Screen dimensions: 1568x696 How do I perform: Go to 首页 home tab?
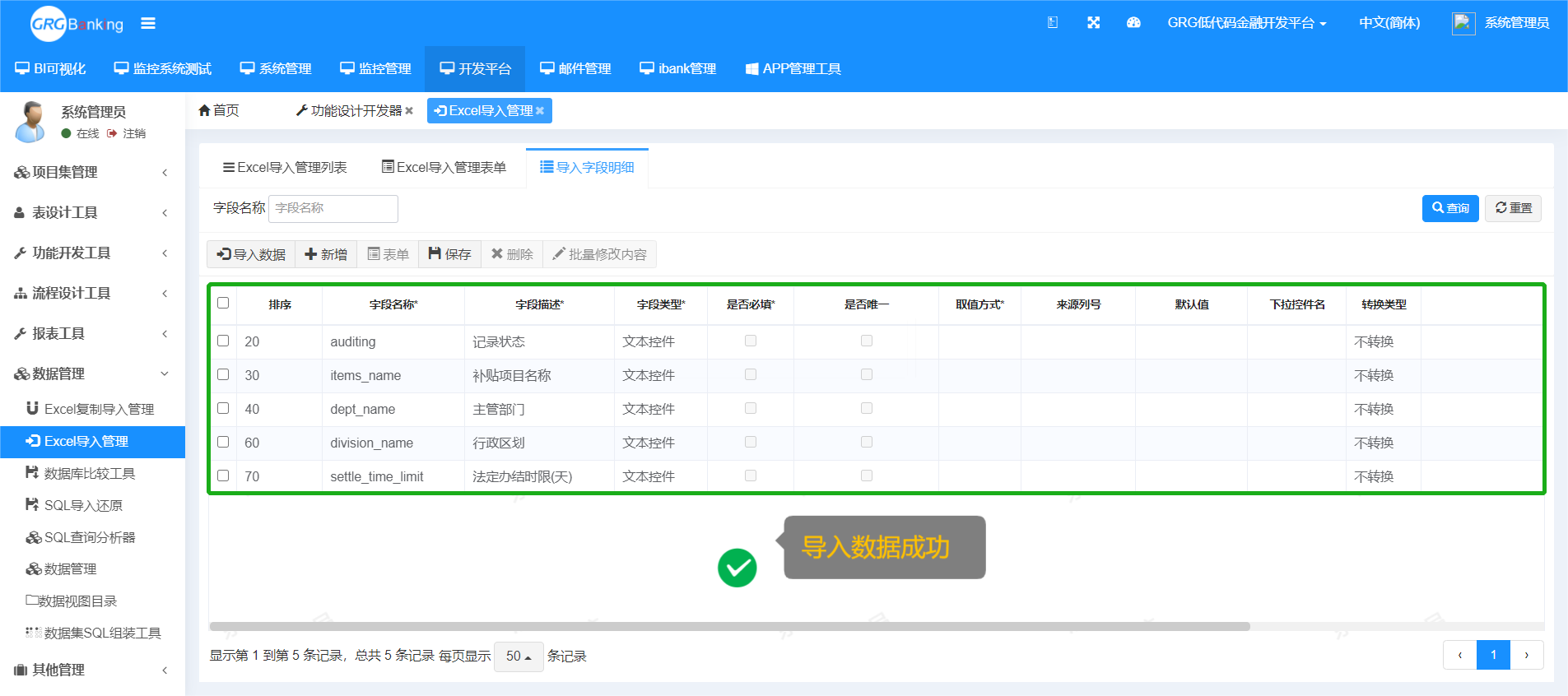click(219, 110)
